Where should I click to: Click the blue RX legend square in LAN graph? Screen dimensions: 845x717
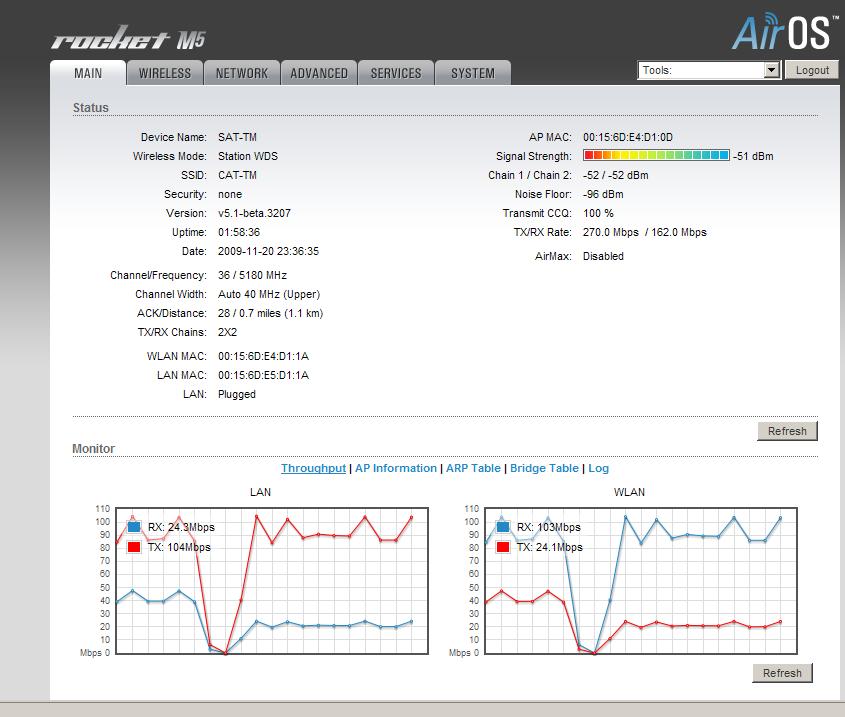[134, 527]
